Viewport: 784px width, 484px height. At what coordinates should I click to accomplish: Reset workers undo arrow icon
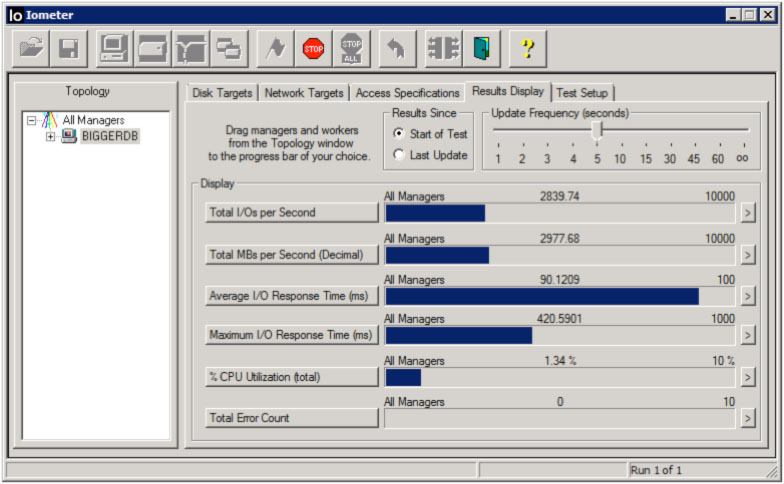click(398, 48)
